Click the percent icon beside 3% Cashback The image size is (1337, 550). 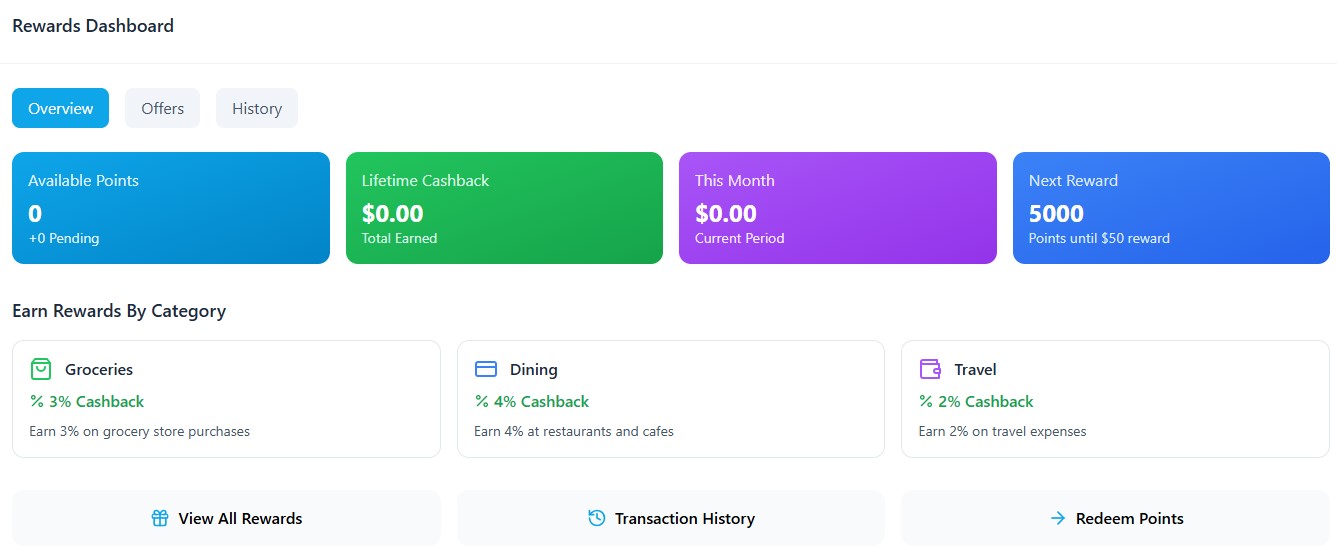point(37,401)
